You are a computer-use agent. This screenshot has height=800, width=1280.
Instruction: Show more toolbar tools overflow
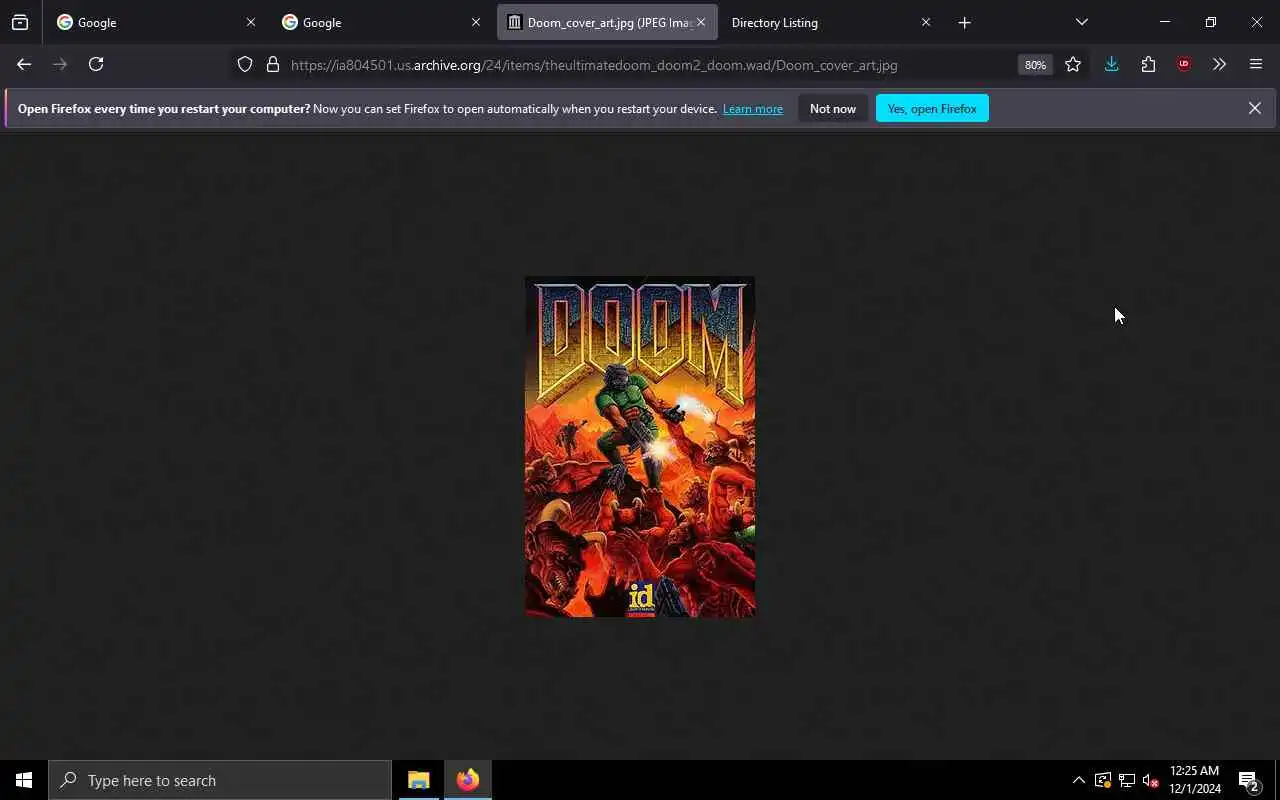pyautogui.click(x=1219, y=64)
